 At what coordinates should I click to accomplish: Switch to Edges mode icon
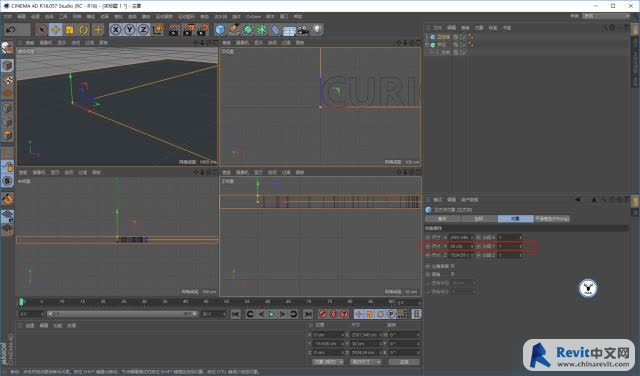coord(7,122)
